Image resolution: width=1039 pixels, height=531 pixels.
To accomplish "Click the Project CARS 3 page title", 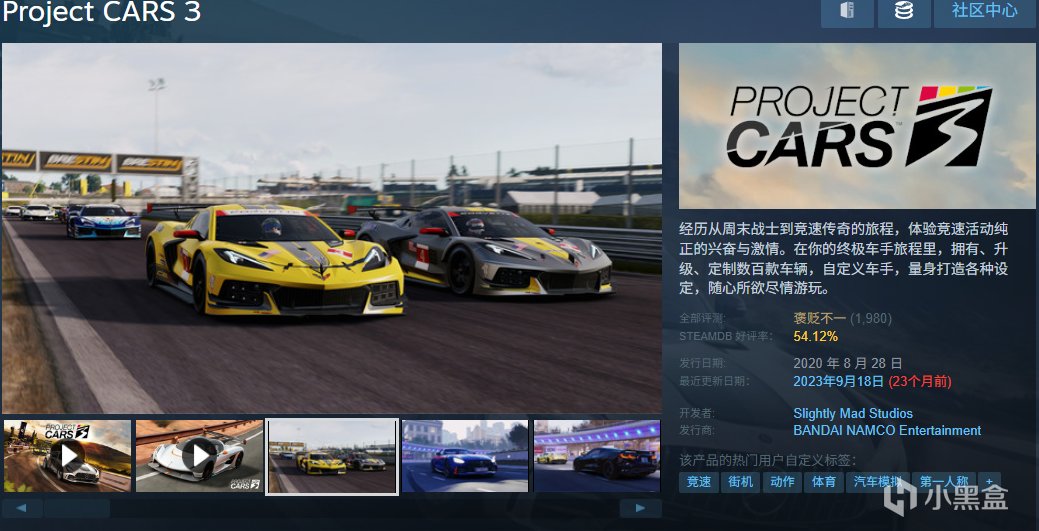I will [x=101, y=12].
